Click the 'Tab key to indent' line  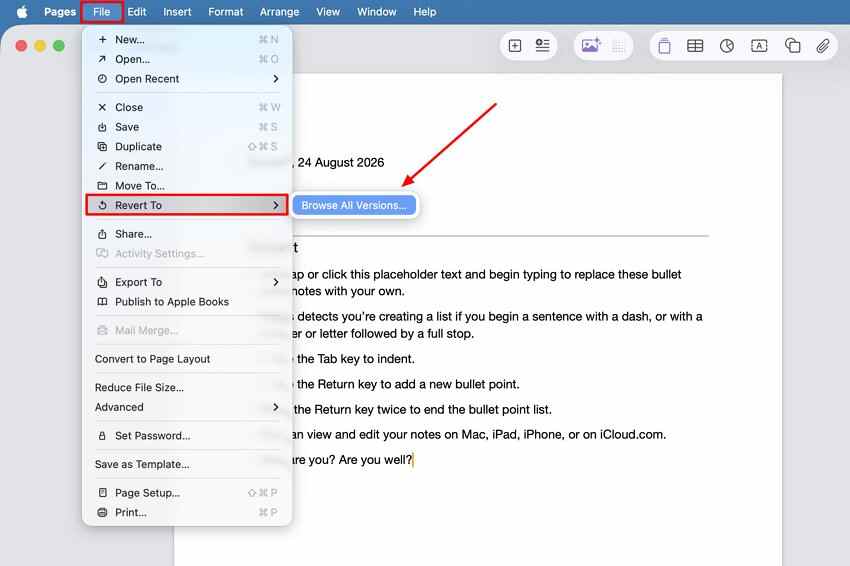pos(355,359)
